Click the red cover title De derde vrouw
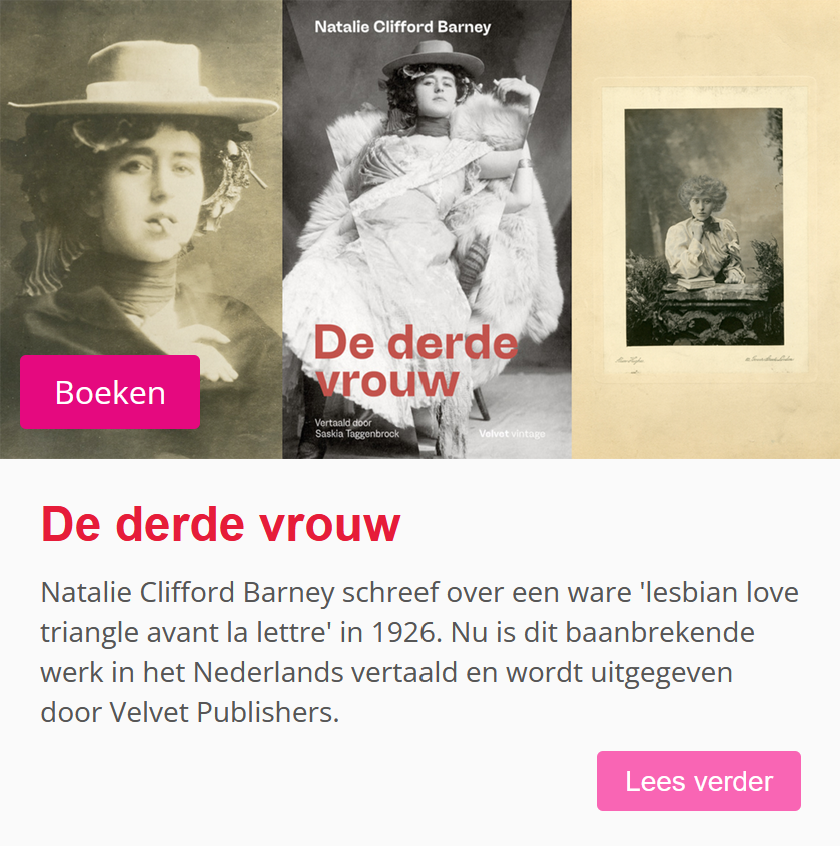Screen dimensions: 840x846 point(415,361)
